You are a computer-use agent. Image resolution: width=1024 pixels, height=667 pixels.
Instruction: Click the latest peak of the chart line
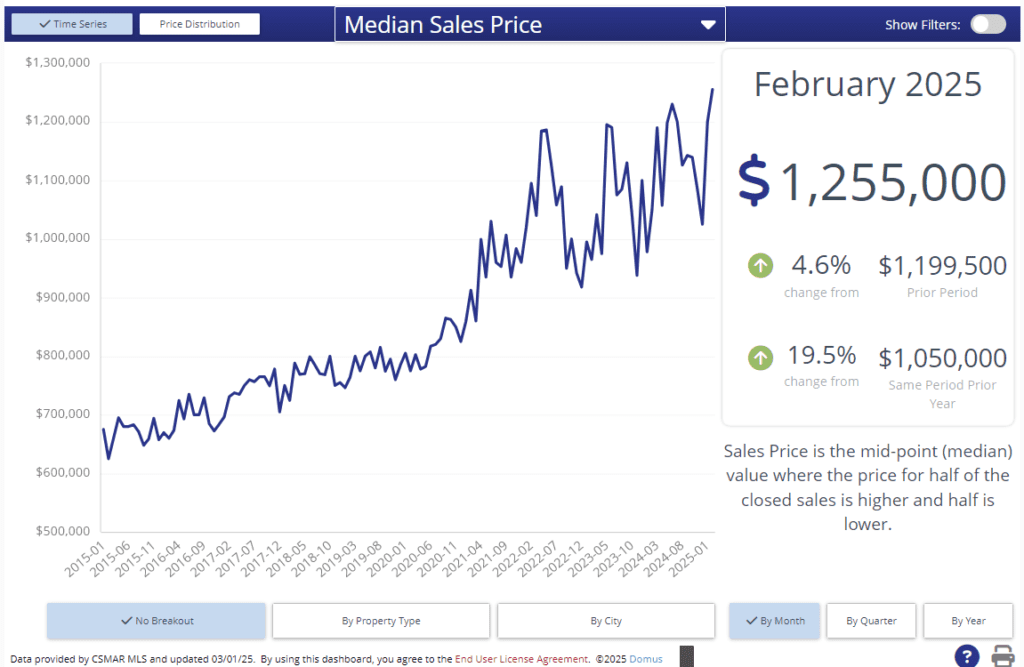point(712,90)
